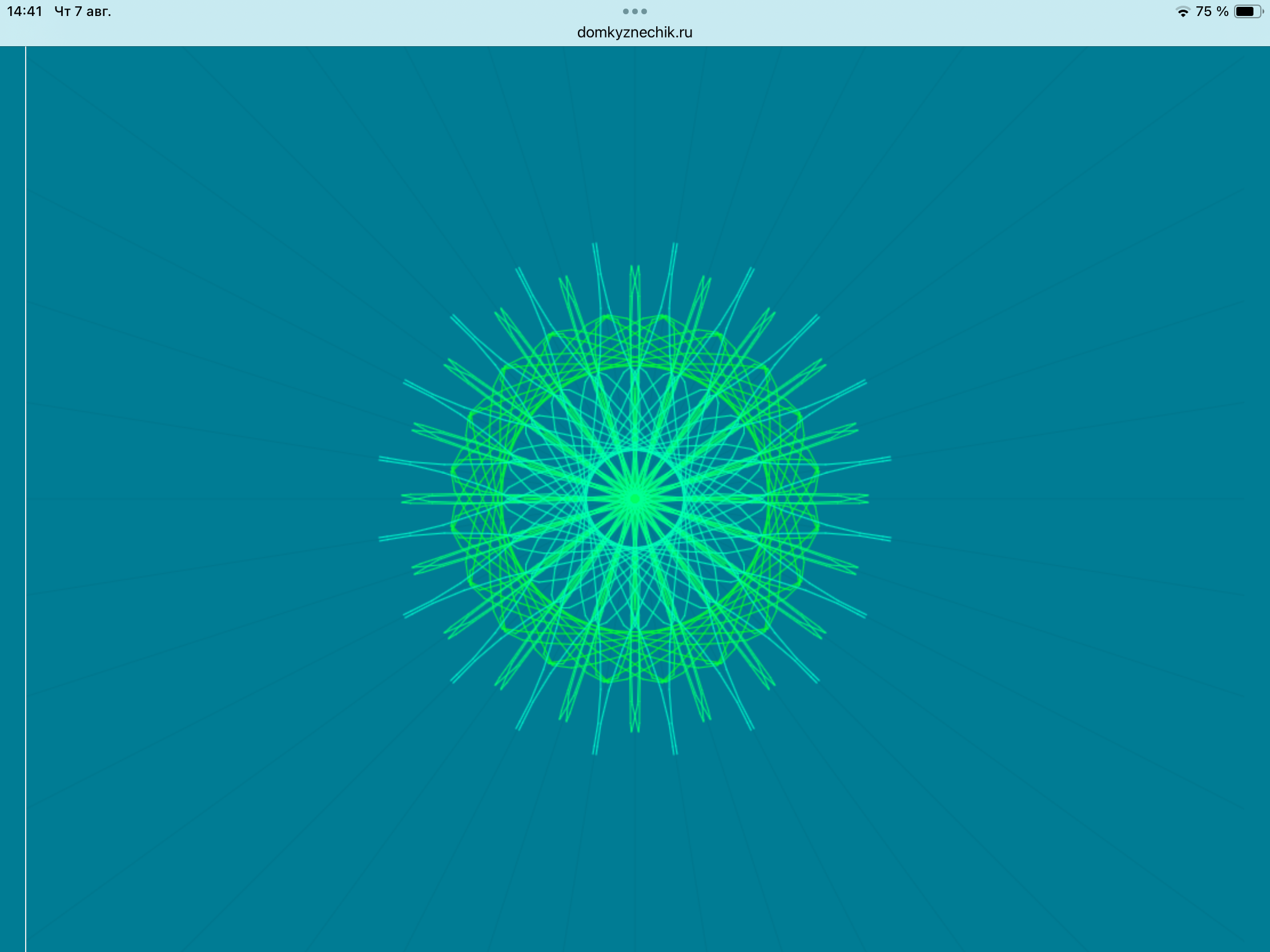Tap the 14:41 clock text
Image resolution: width=1270 pixels, height=952 pixels.
pyautogui.click(x=25, y=11)
